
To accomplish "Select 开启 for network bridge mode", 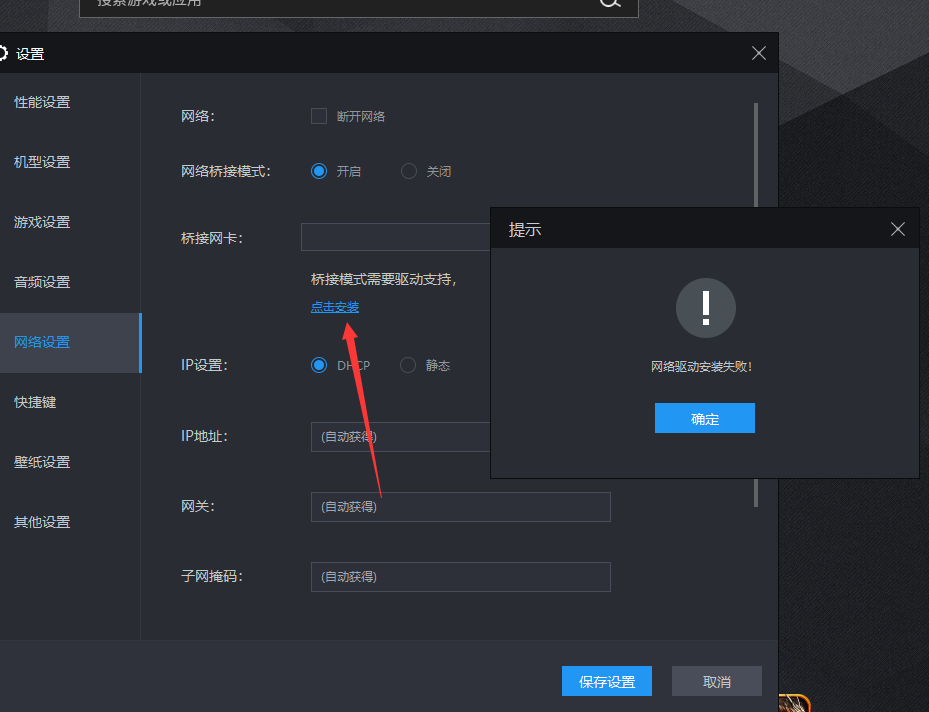I will pyautogui.click(x=319, y=171).
